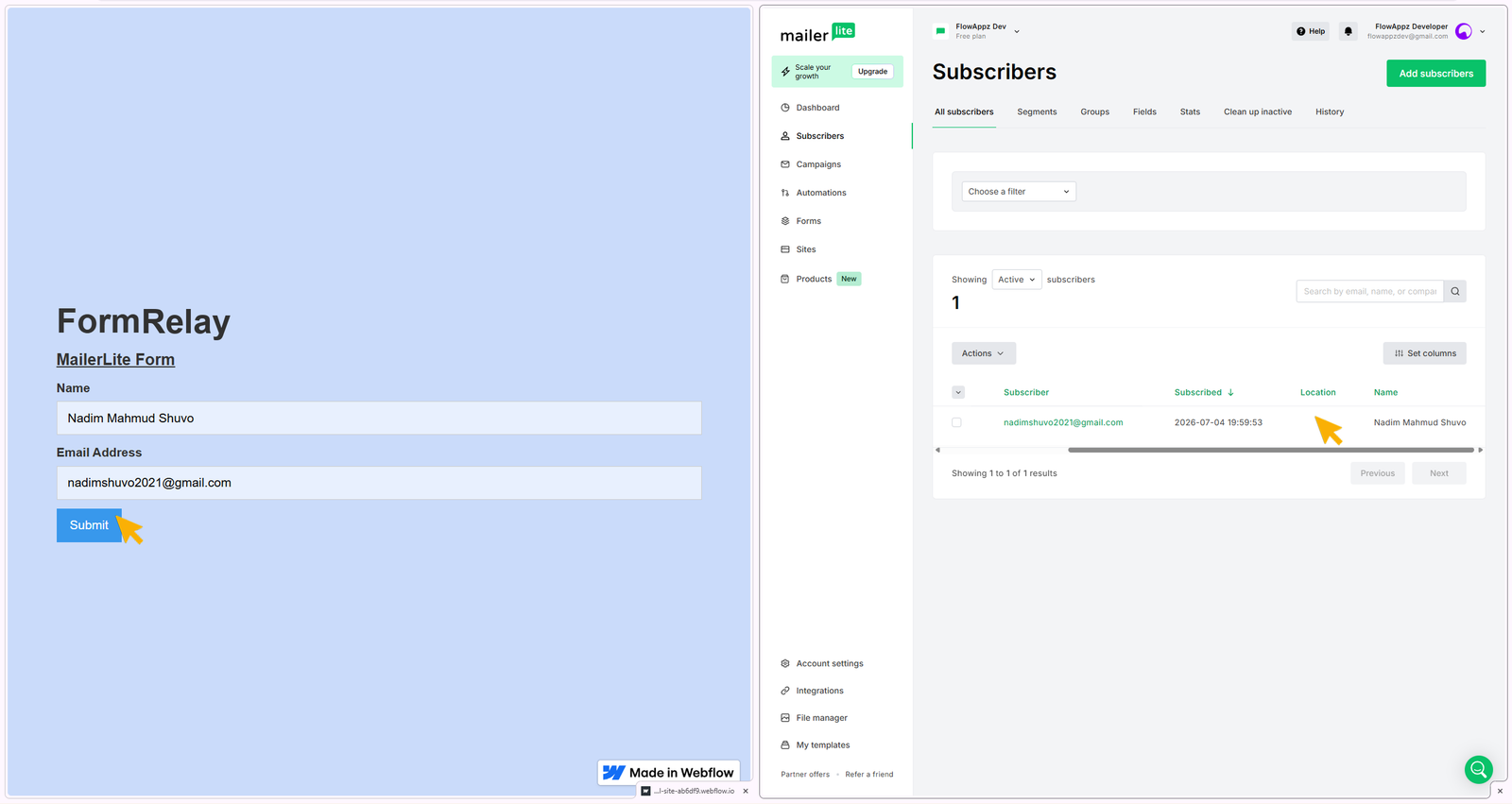Viewport: 1512px width, 804px height.
Task: Switch to All subscribers tab
Action: pyautogui.click(x=964, y=111)
